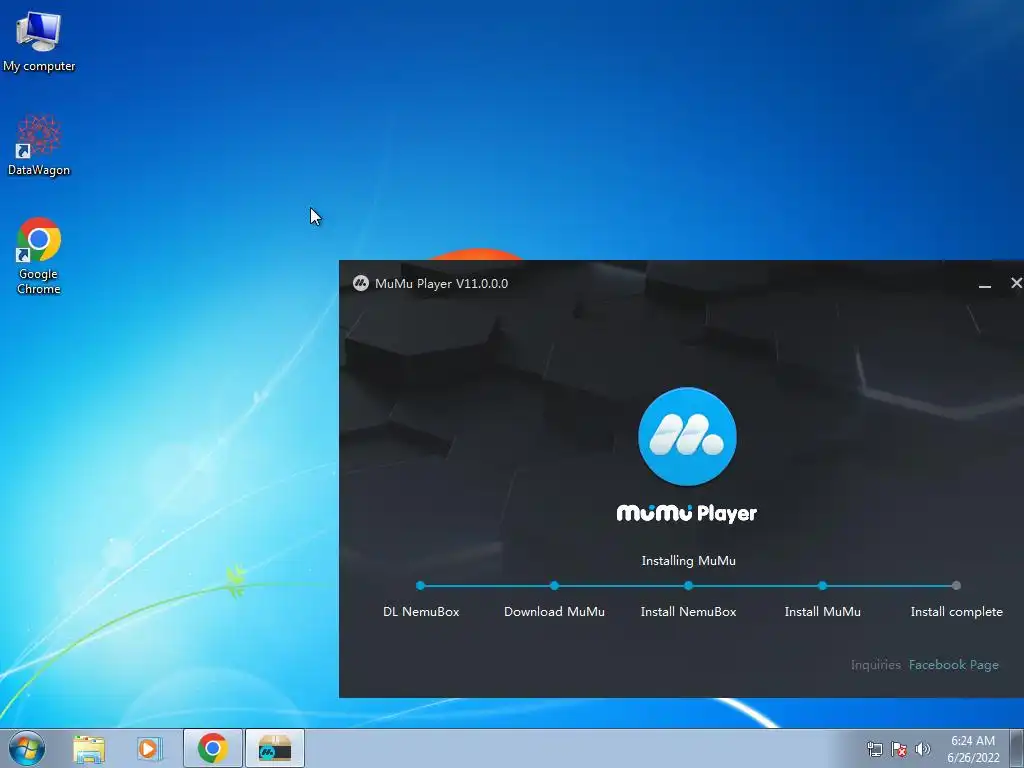Click the Install MuMu step marker
The image size is (1024, 768).
pos(822,586)
